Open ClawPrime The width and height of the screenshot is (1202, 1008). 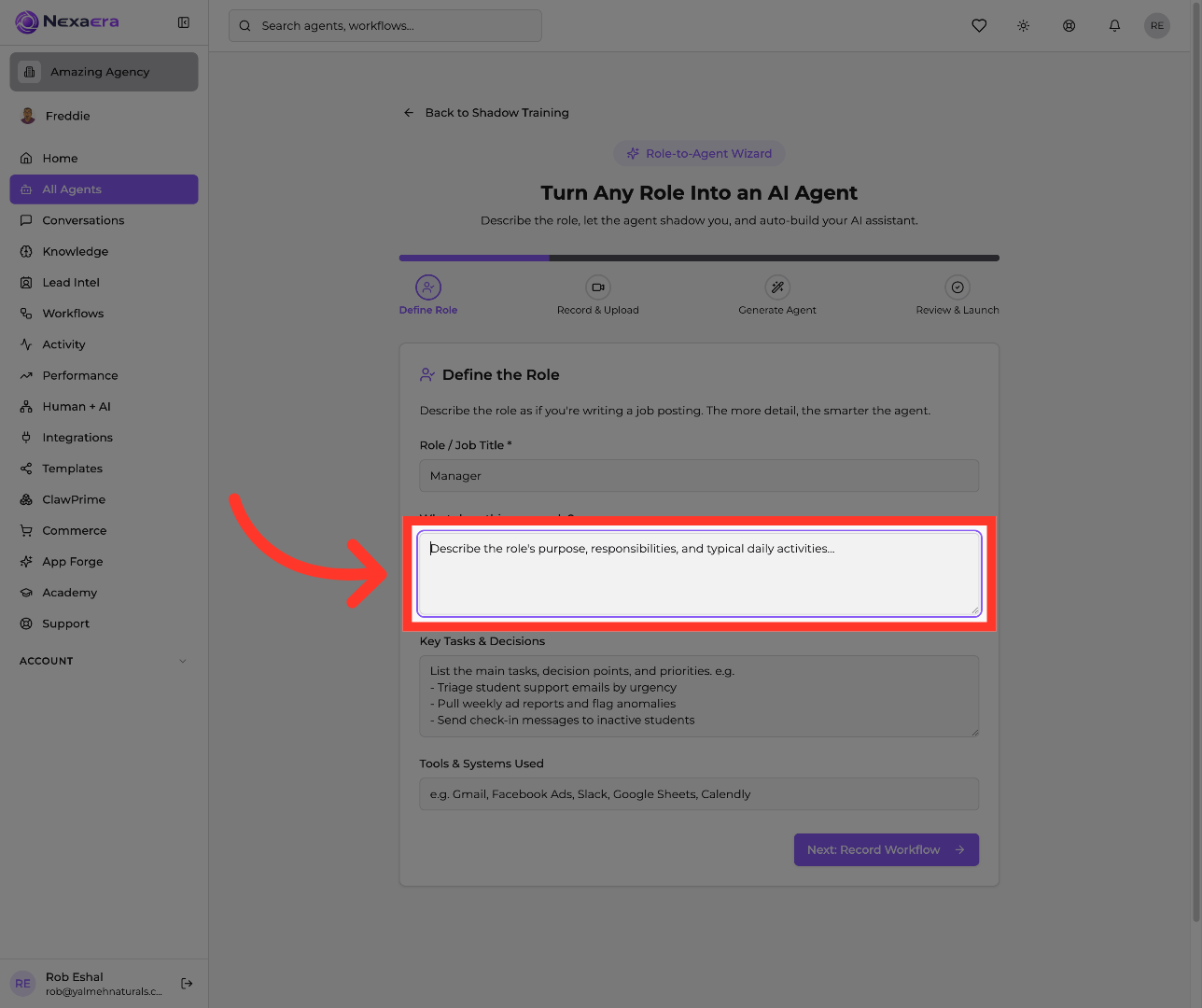pyautogui.click(x=104, y=499)
